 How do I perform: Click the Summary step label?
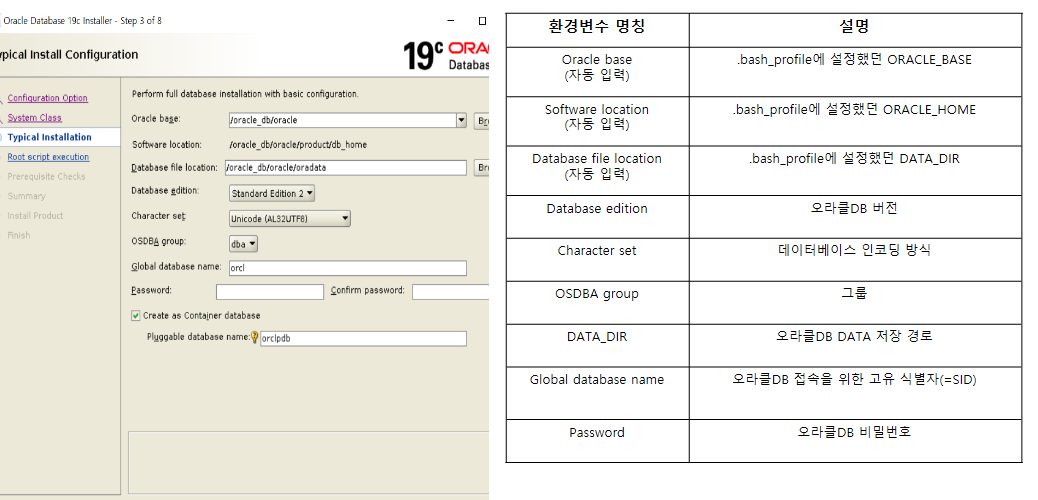click(x=26, y=196)
